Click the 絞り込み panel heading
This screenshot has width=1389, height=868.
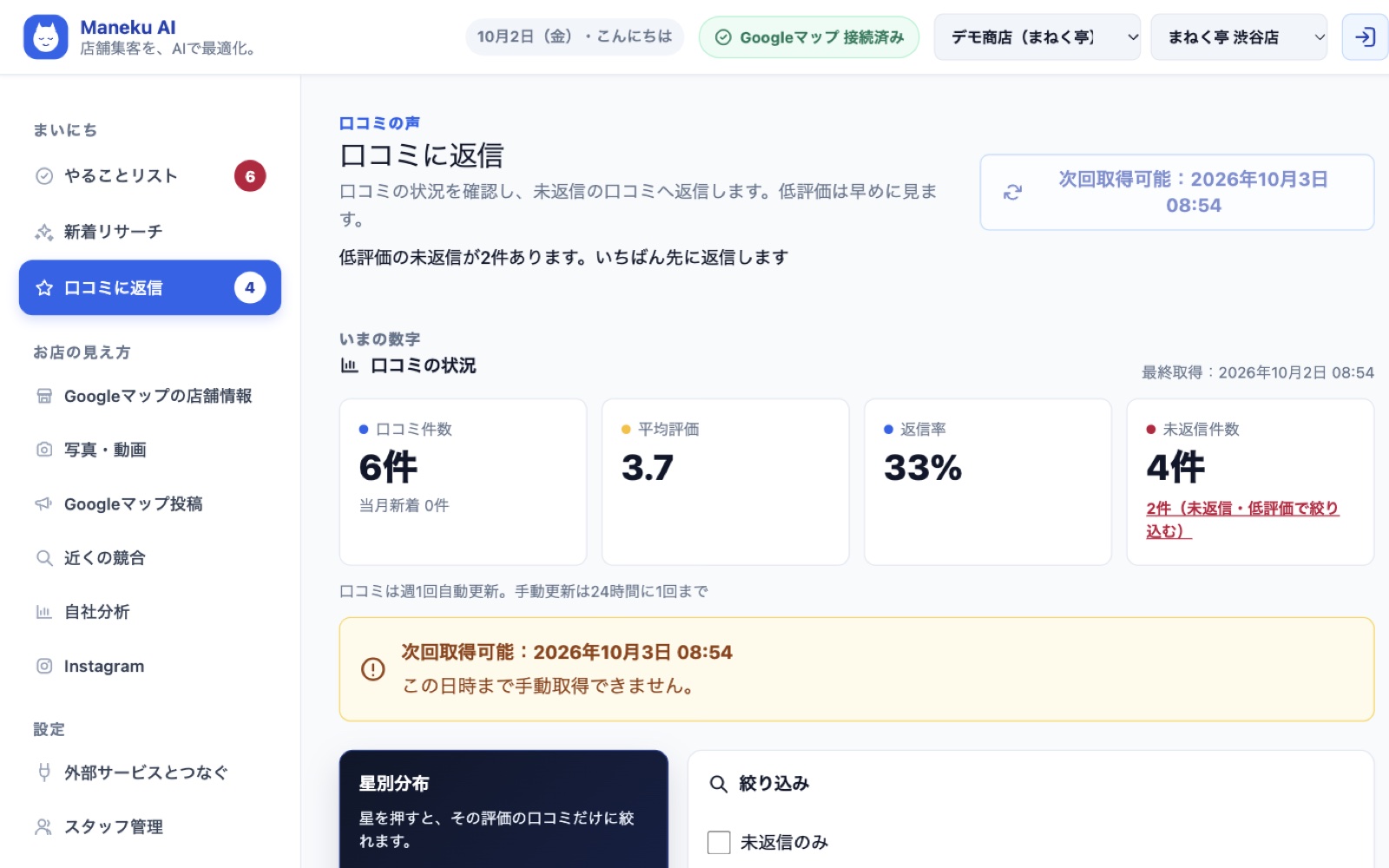[773, 784]
